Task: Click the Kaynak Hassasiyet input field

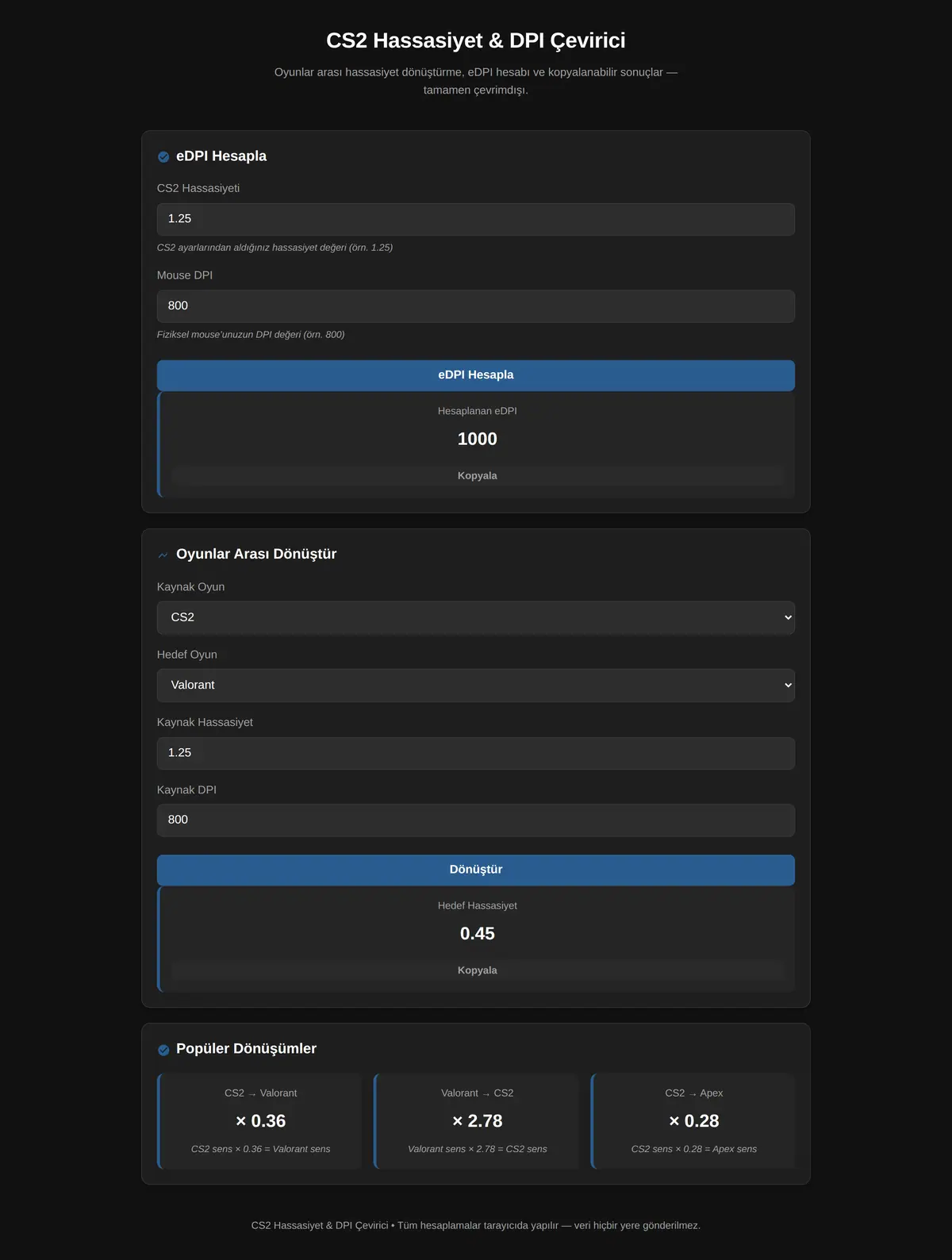Action: [x=476, y=753]
